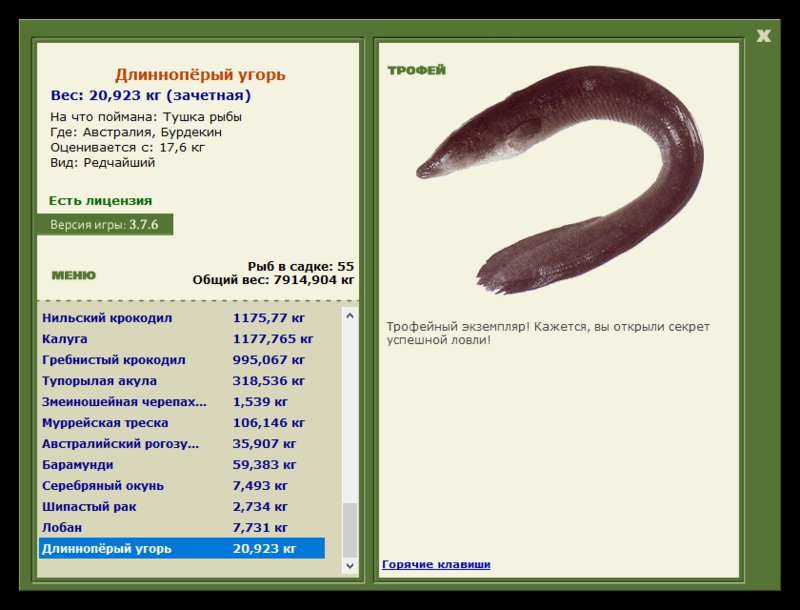This screenshot has height=610, width=800.
Task: Click the На что поймана: Тушка рыбы line
Action: 146,117
